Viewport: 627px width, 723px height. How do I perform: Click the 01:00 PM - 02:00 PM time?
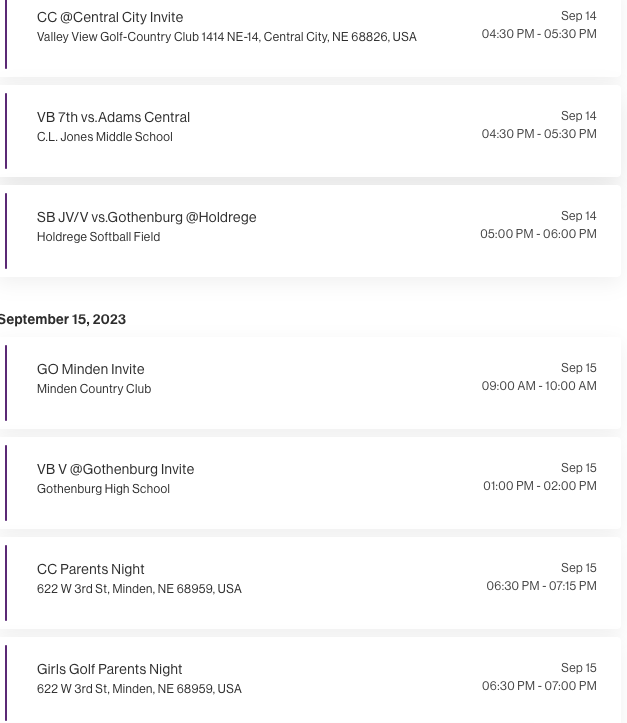point(540,486)
